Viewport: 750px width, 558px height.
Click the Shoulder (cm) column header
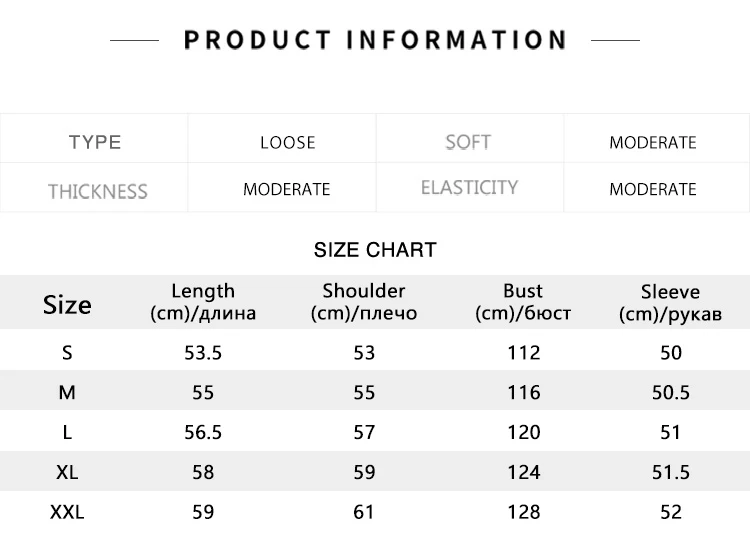tap(364, 302)
